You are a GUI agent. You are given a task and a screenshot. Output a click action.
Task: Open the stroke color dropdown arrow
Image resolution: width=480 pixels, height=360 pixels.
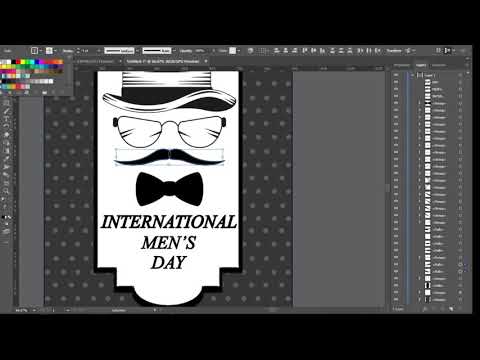coord(55,51)
